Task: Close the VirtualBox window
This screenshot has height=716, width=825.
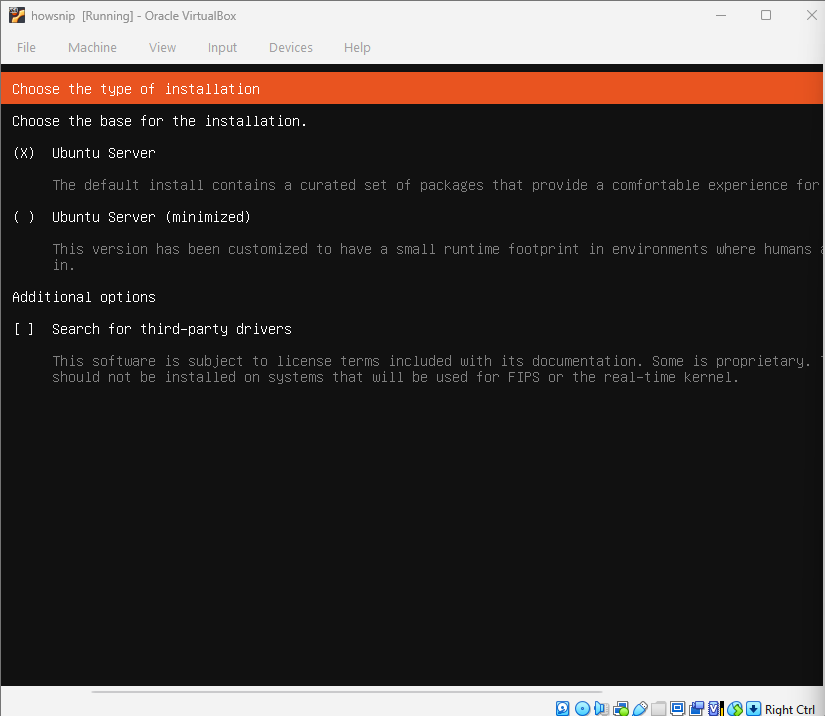Action: point(812,15)
